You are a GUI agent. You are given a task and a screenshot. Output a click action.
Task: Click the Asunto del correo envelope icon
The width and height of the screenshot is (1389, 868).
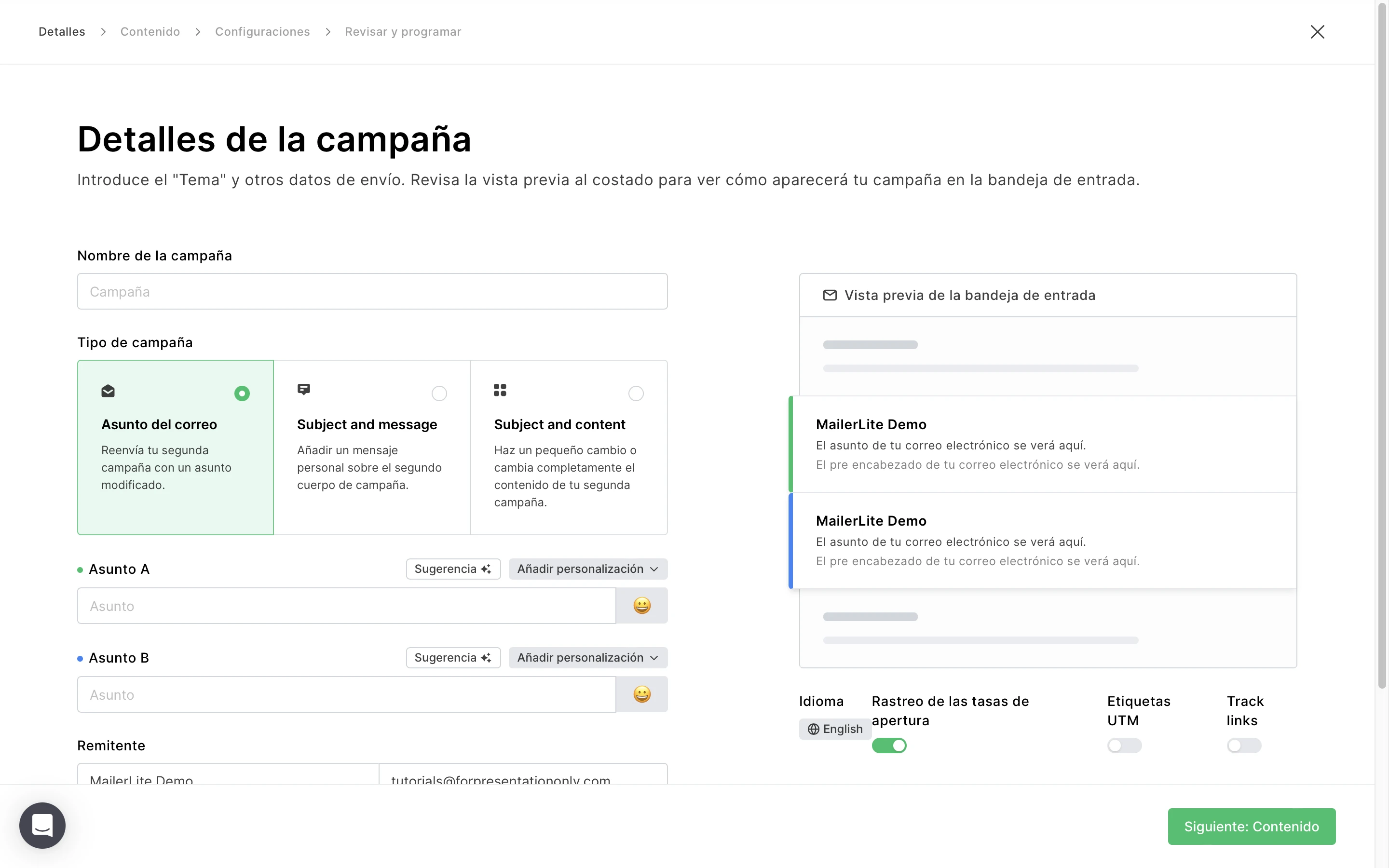pos(108,392)
